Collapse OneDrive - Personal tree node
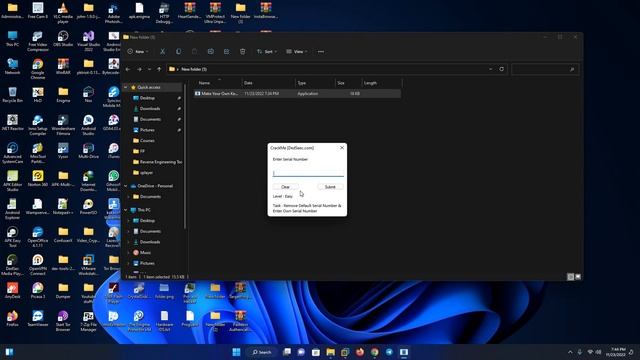This screenshot has width=640, height=360. [x=126, y=186]
